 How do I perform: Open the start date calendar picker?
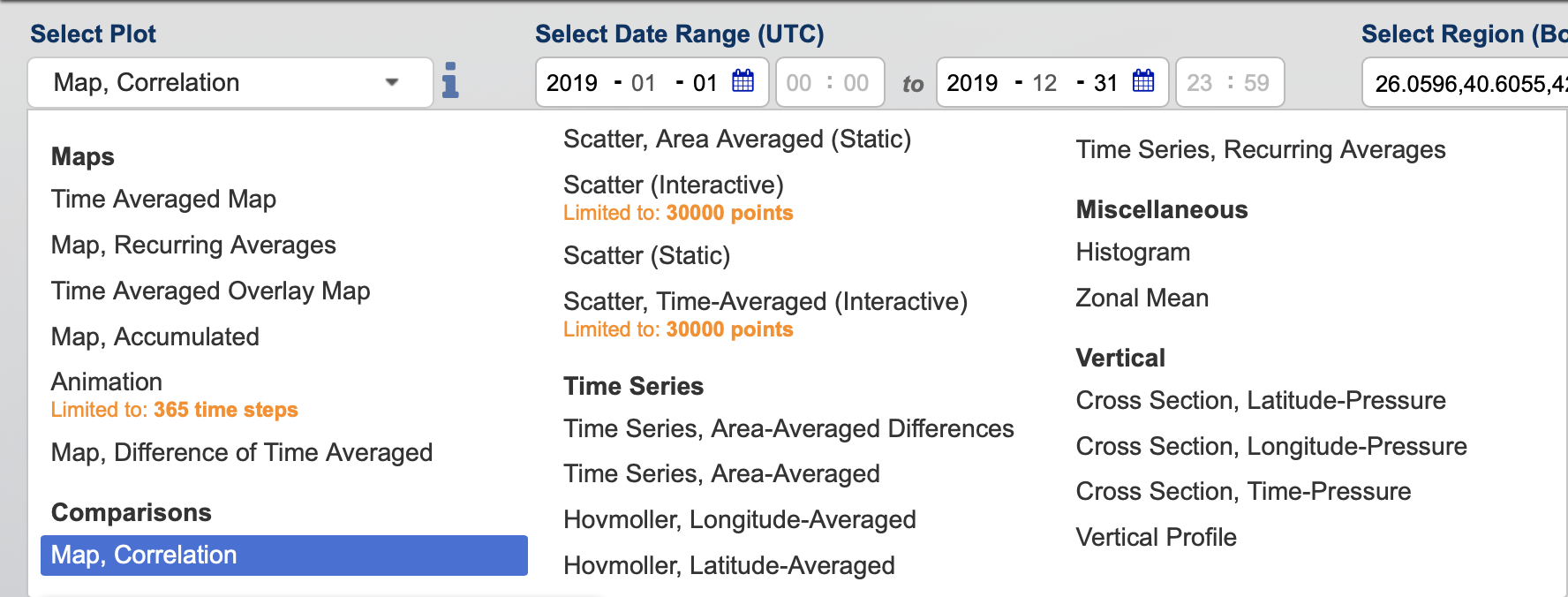(x=743, y=81)
